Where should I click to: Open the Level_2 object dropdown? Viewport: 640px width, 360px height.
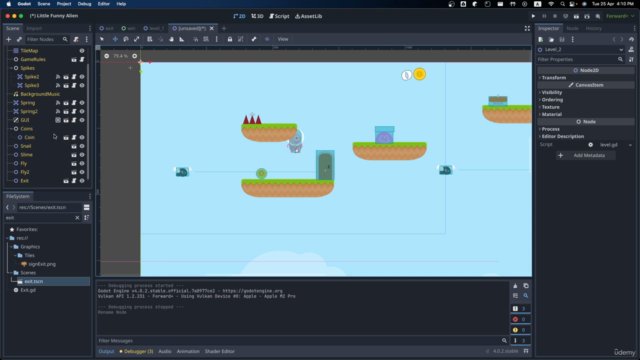point(581,49)
